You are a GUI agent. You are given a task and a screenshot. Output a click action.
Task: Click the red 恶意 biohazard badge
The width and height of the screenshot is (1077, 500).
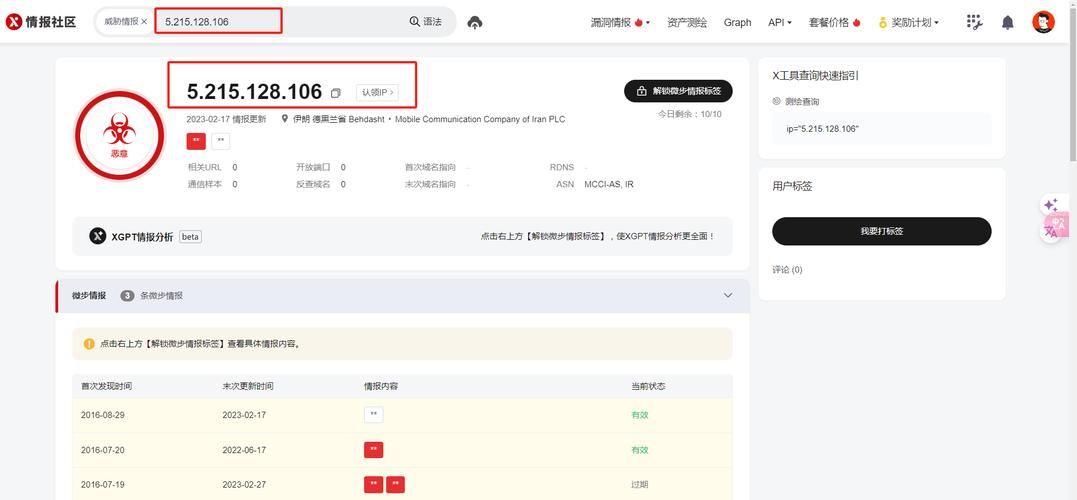point(120,135)
